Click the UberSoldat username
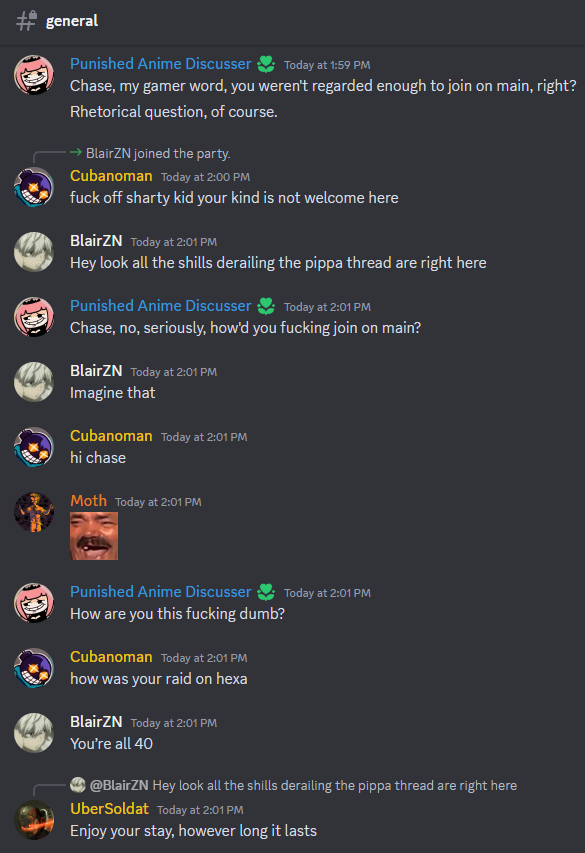The width and height of the screenshot is (585, 853). tap(109, 808)
